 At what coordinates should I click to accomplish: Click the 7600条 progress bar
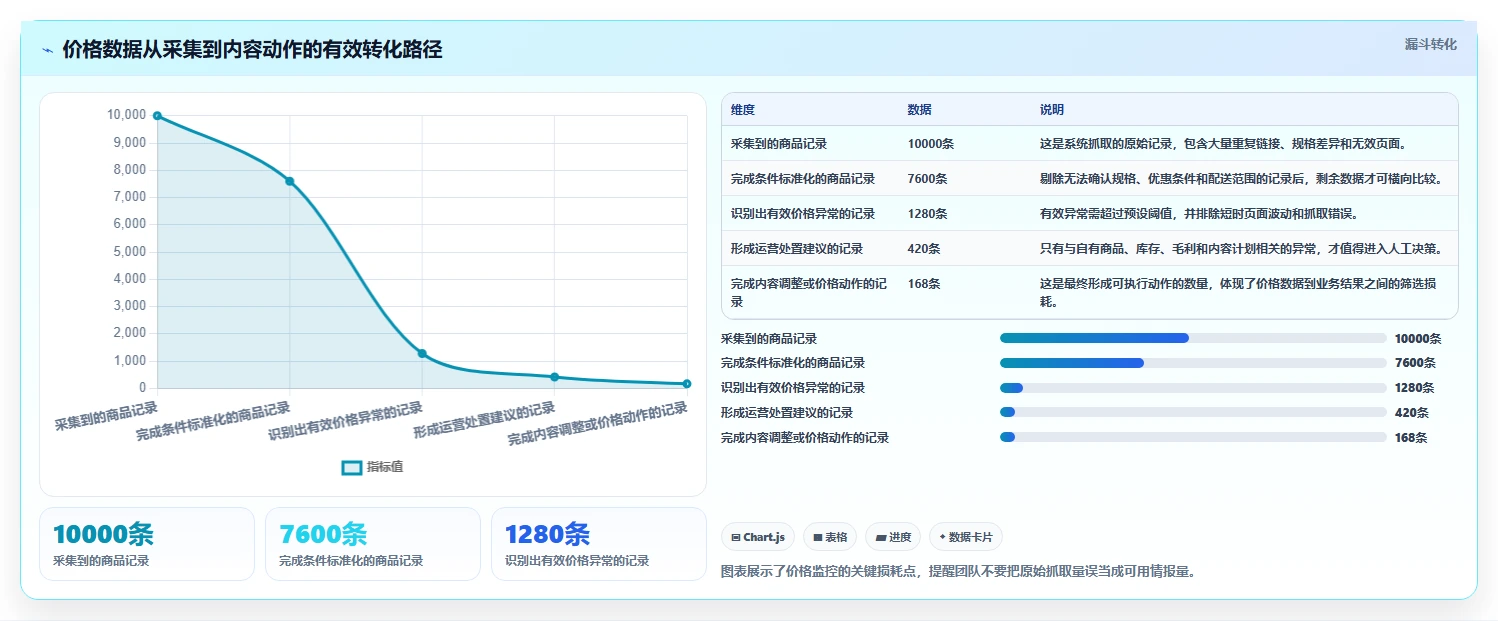1193,363
